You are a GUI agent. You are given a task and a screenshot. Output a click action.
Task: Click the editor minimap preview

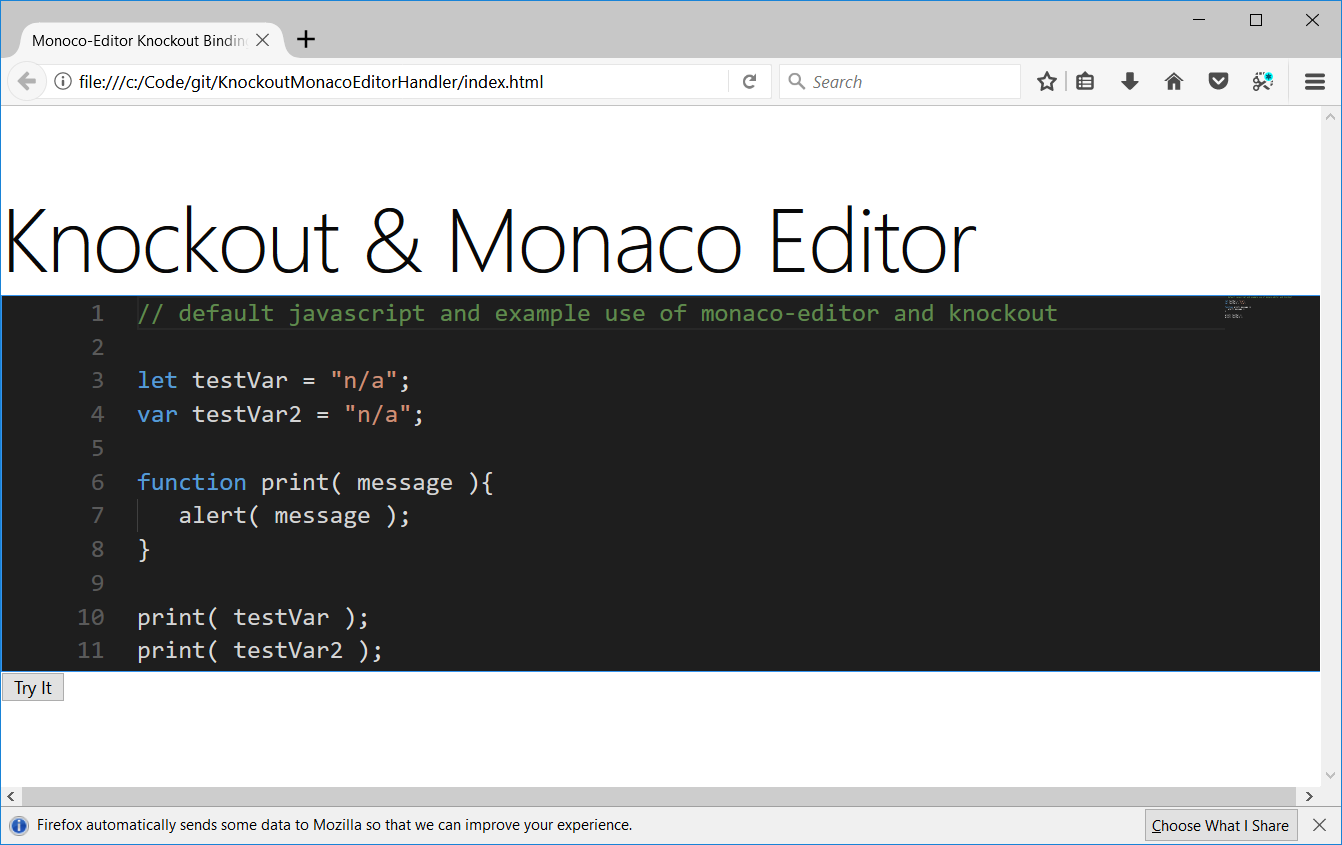[1259, 307]
